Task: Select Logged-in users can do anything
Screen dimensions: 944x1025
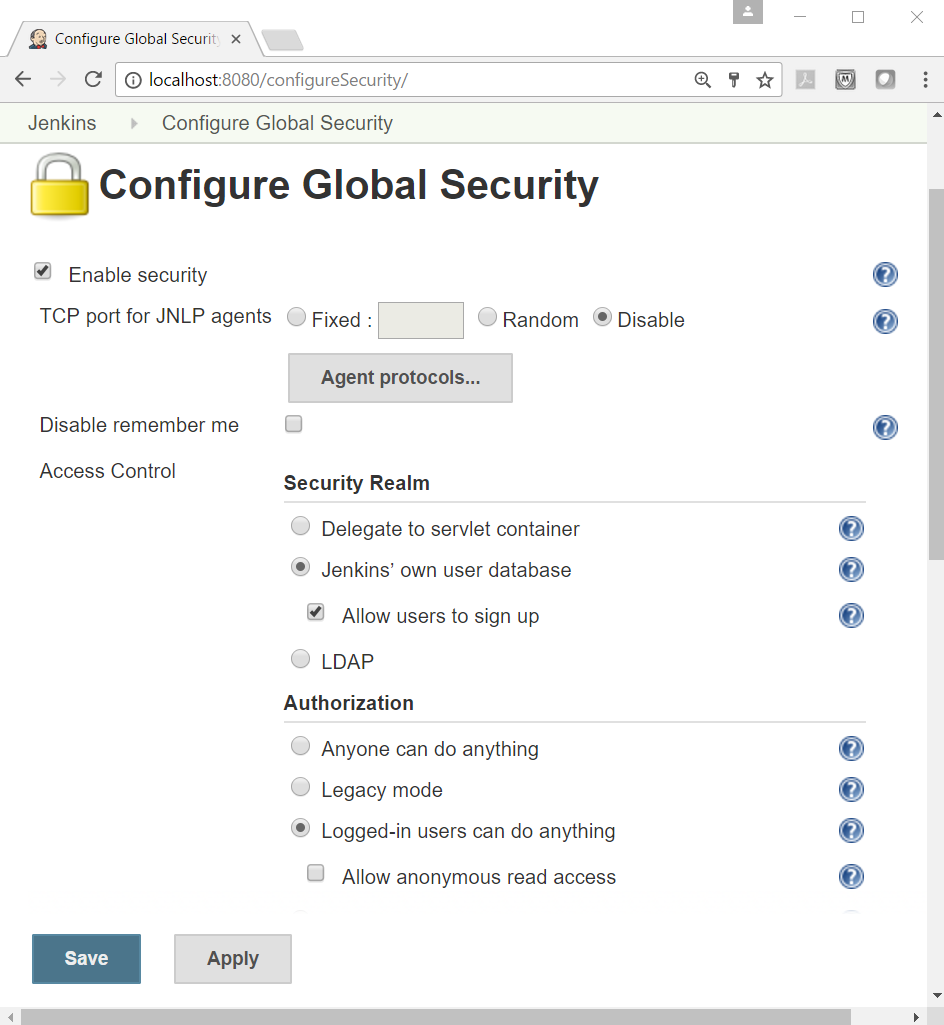Action: [x=300, y=828]
